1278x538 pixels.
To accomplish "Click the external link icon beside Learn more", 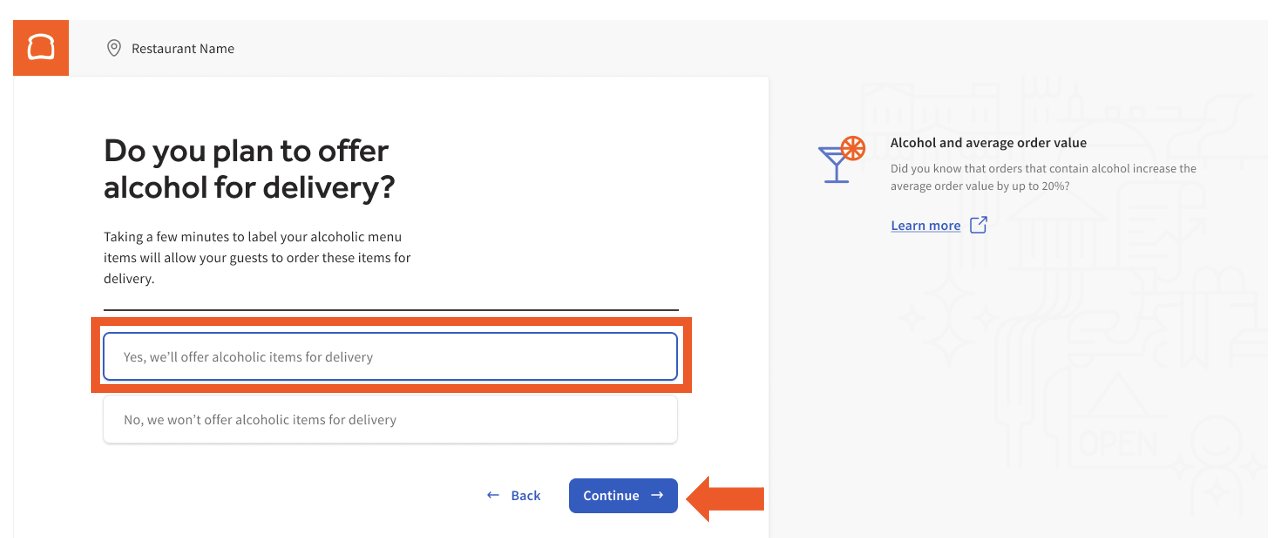I will 979,225.
